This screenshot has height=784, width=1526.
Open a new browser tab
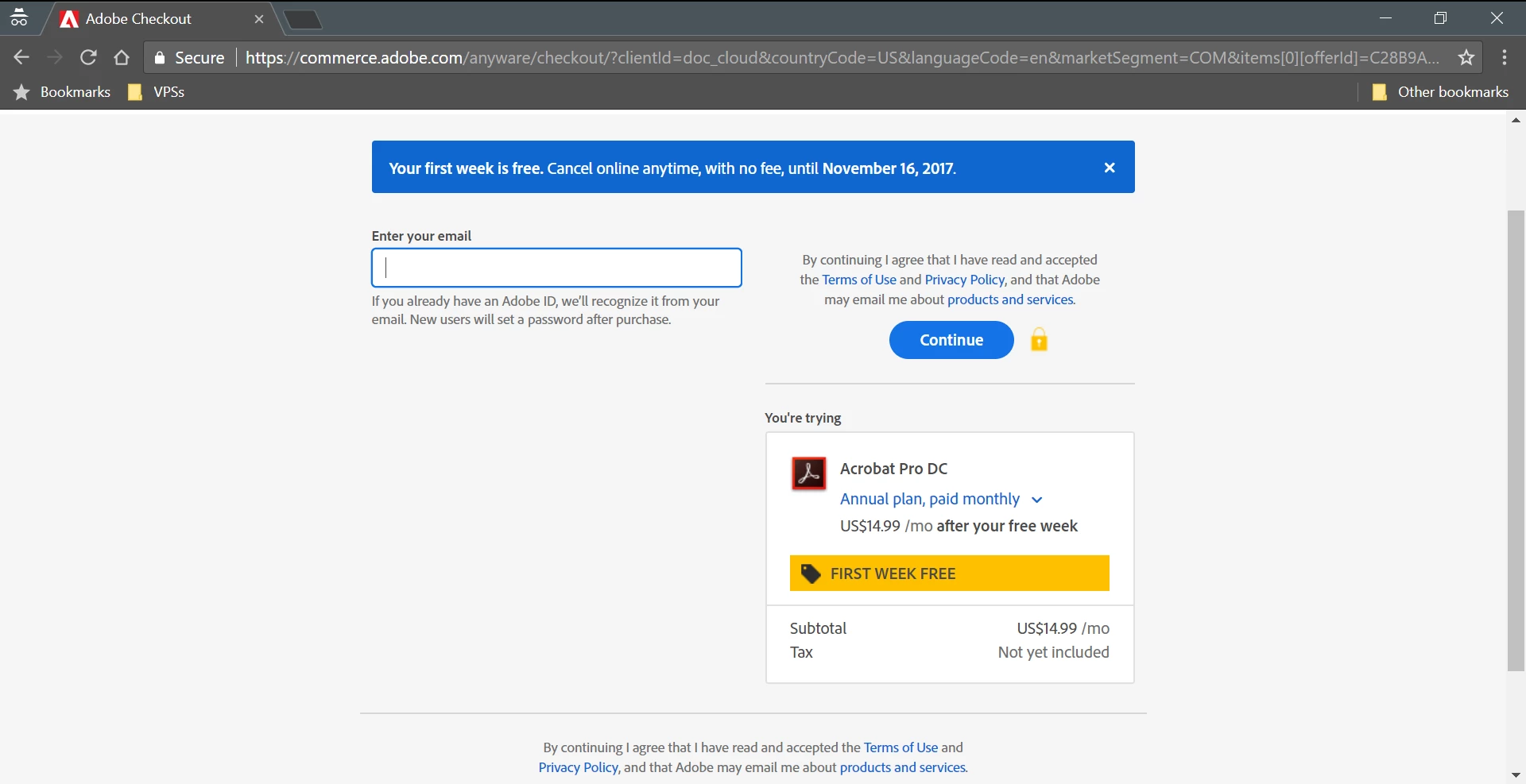pyautogui.click(x=303, y=20)
